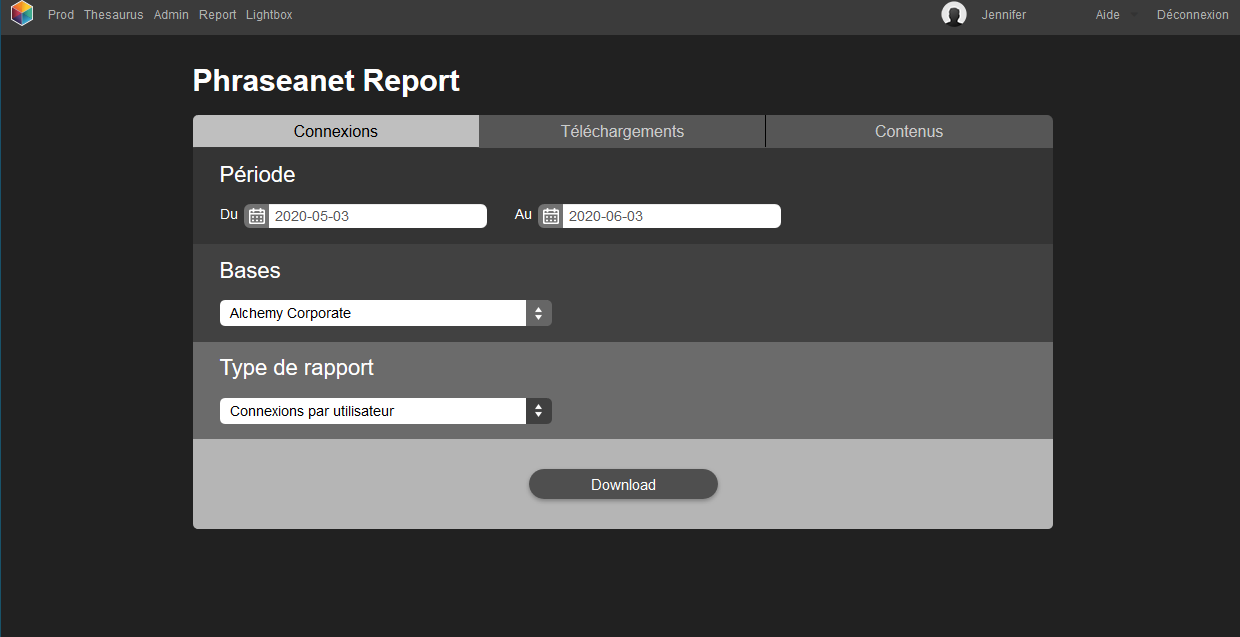Open the Lightbox menu

point(268,14)
